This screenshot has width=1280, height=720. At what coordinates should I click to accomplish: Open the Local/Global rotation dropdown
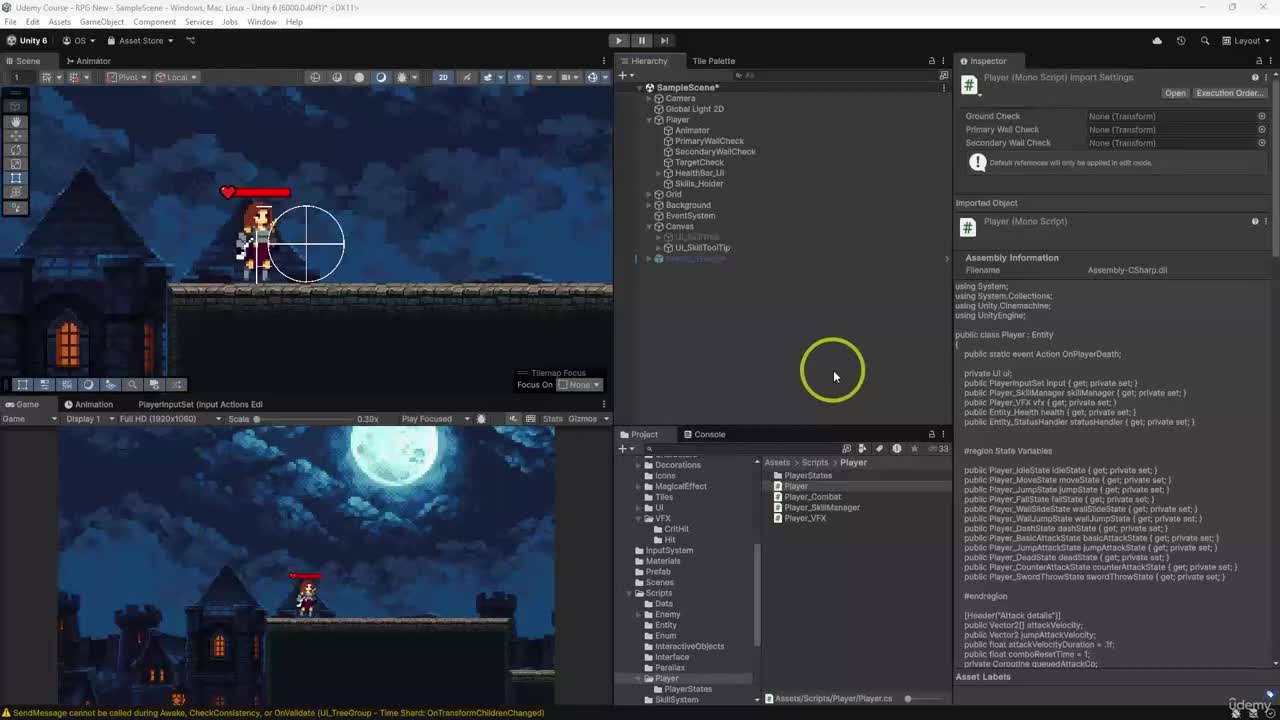(x=175, y=77)
